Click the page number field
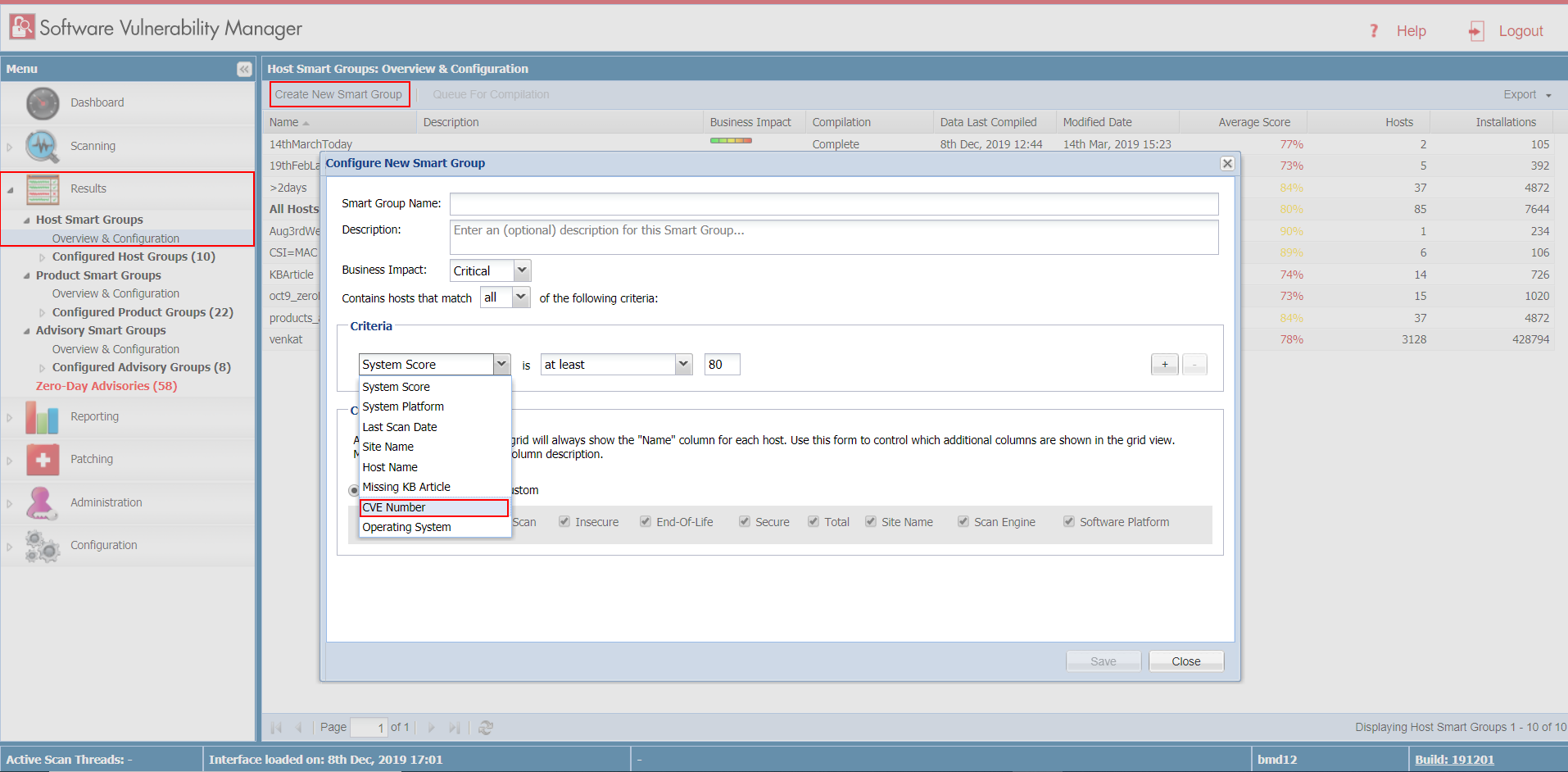The width and height of the screenshot is (1568, 772). tap(368, 728)
